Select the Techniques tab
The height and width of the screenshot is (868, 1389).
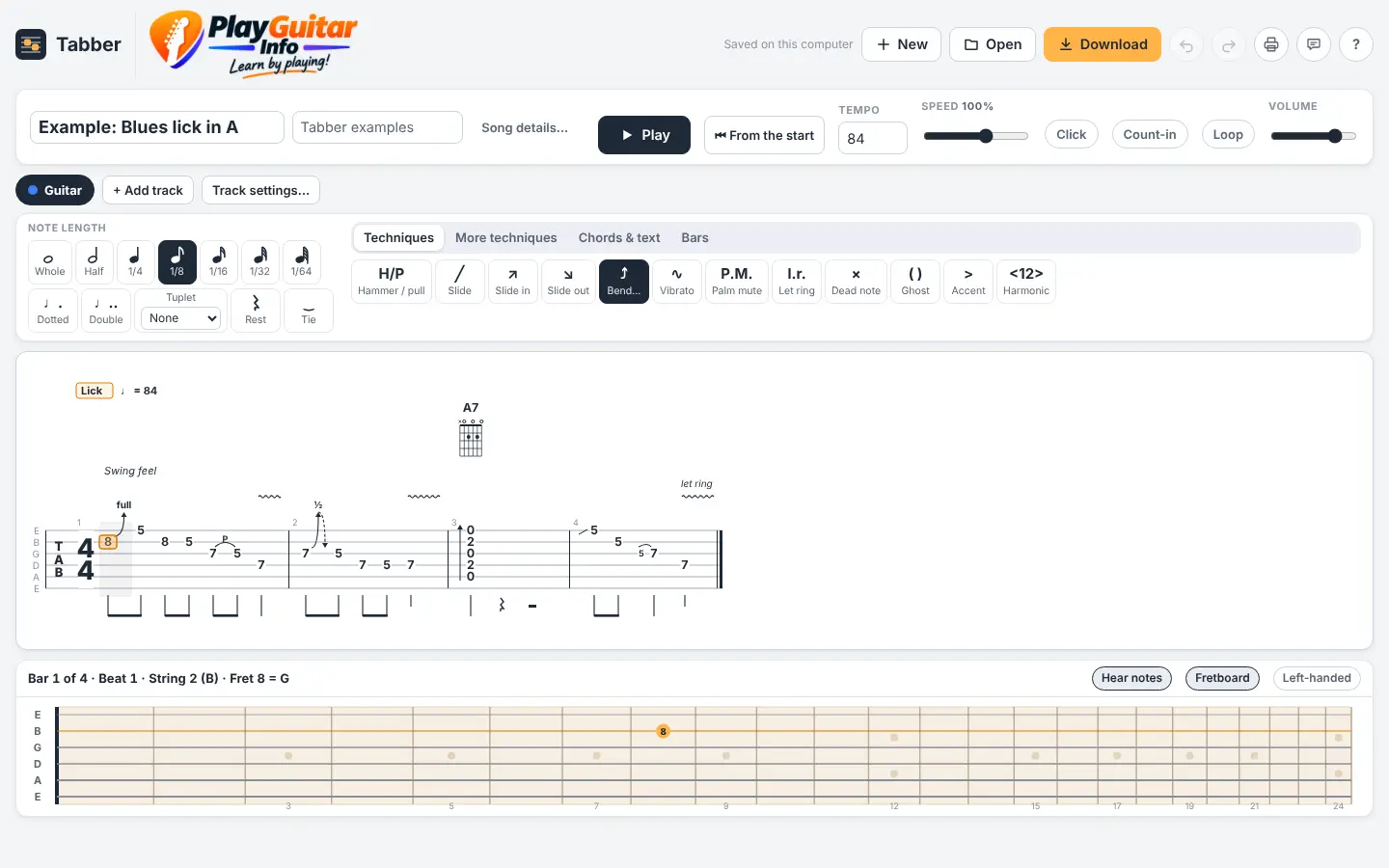(x=398, y=237)
